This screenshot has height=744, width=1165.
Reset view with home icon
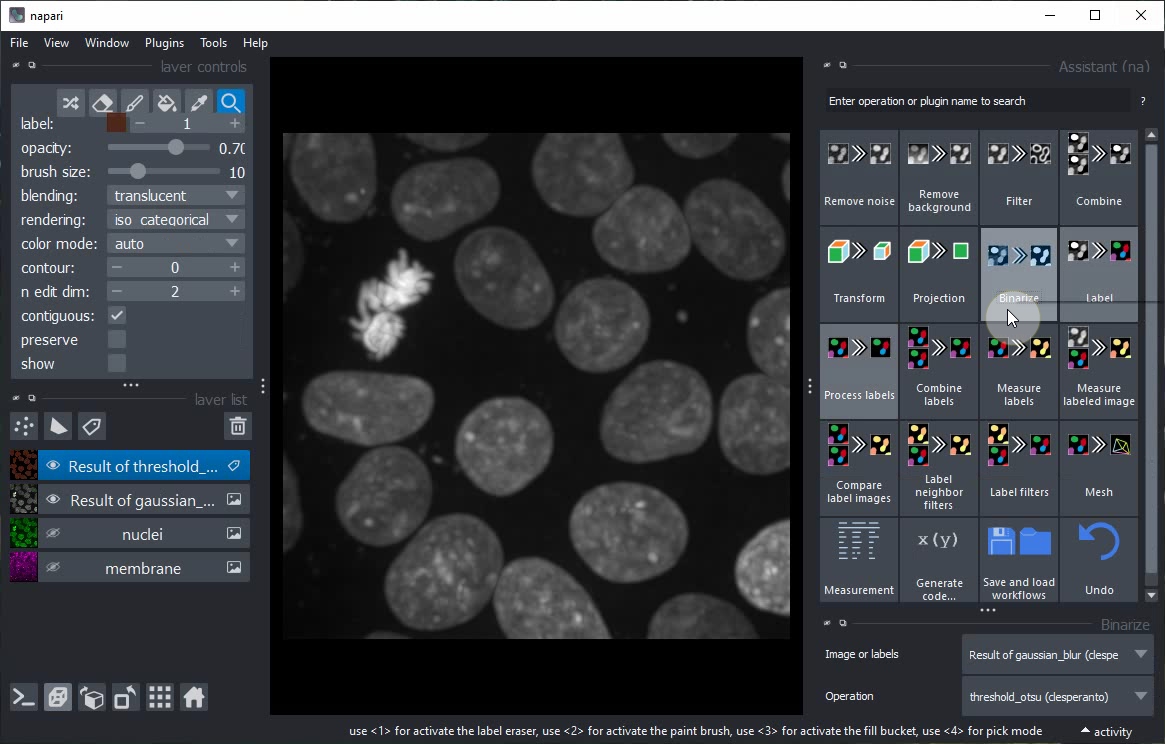(x=194, y=697)
